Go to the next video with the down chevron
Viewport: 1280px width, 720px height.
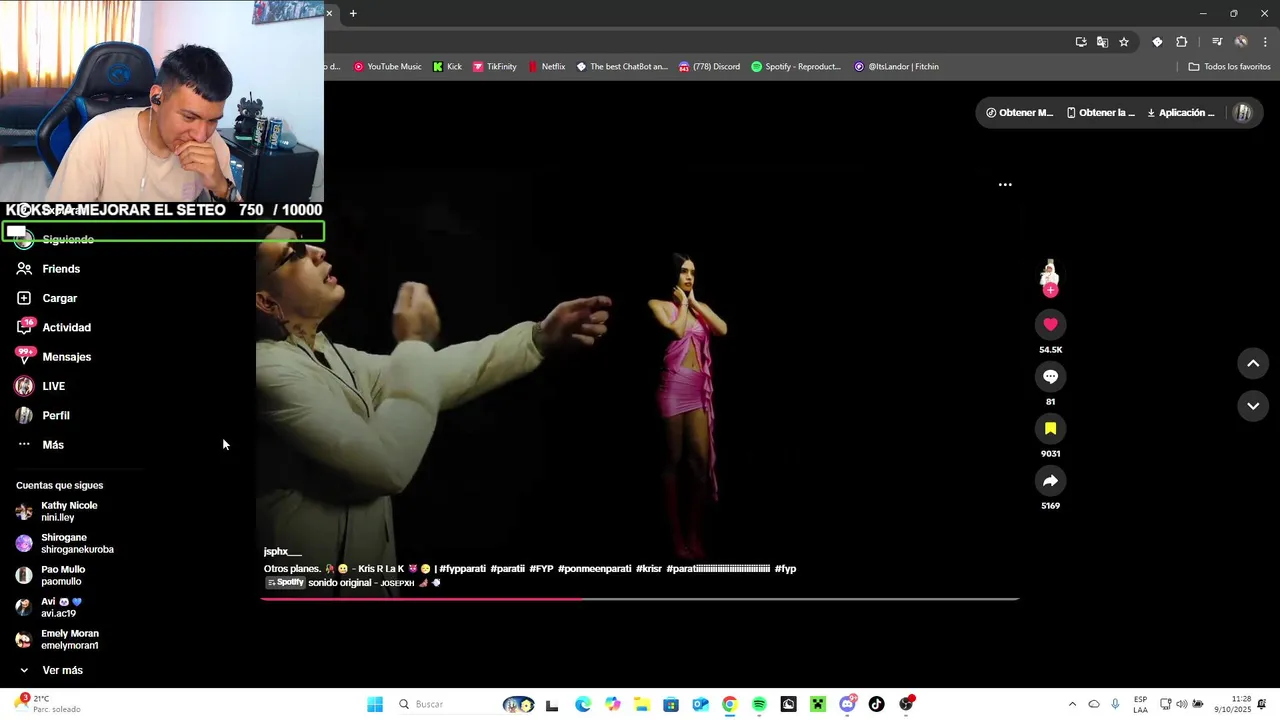pyautogui.click(x=1253, y=406)
